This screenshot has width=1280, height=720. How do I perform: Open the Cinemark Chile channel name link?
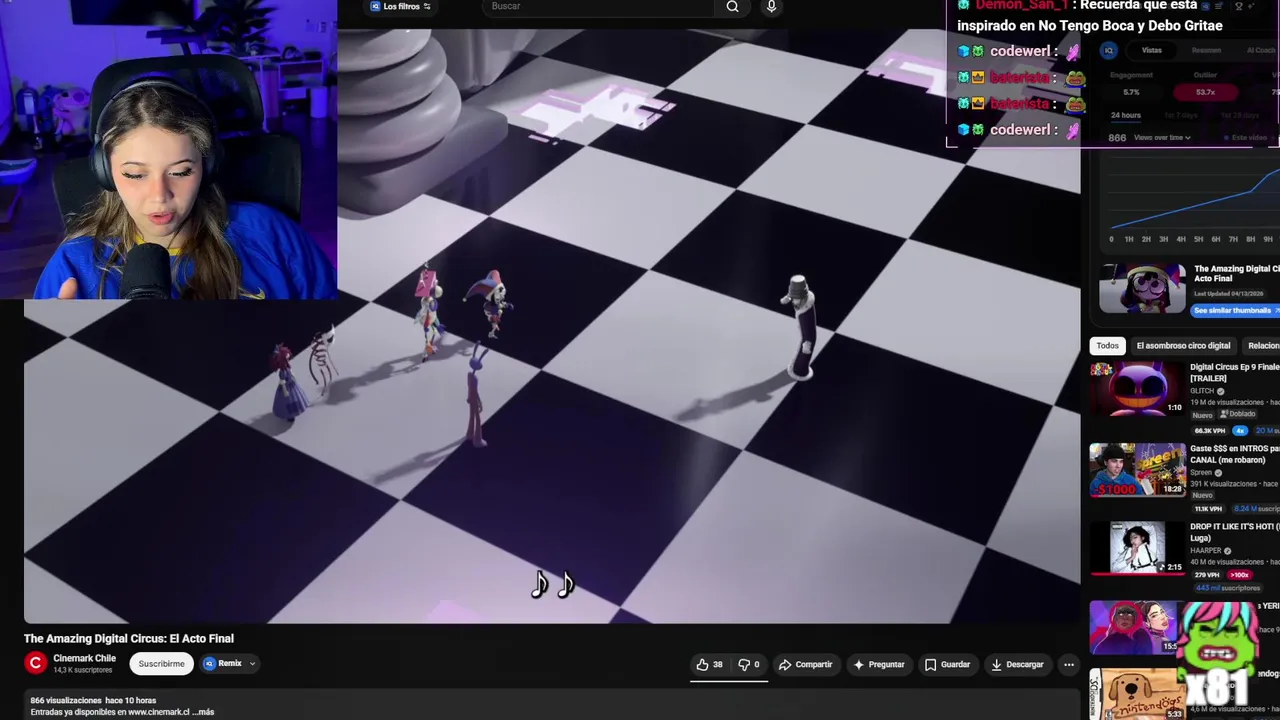(x=84, y=658)
